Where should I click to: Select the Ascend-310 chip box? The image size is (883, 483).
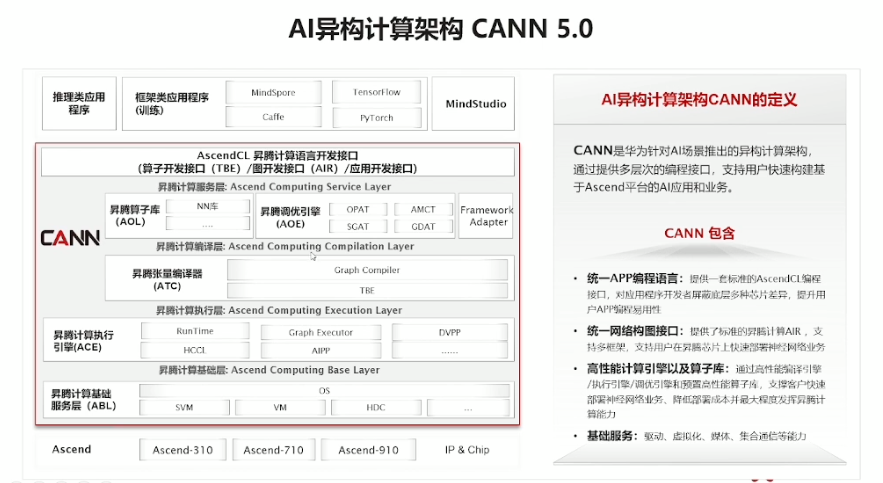pos(182,450)
